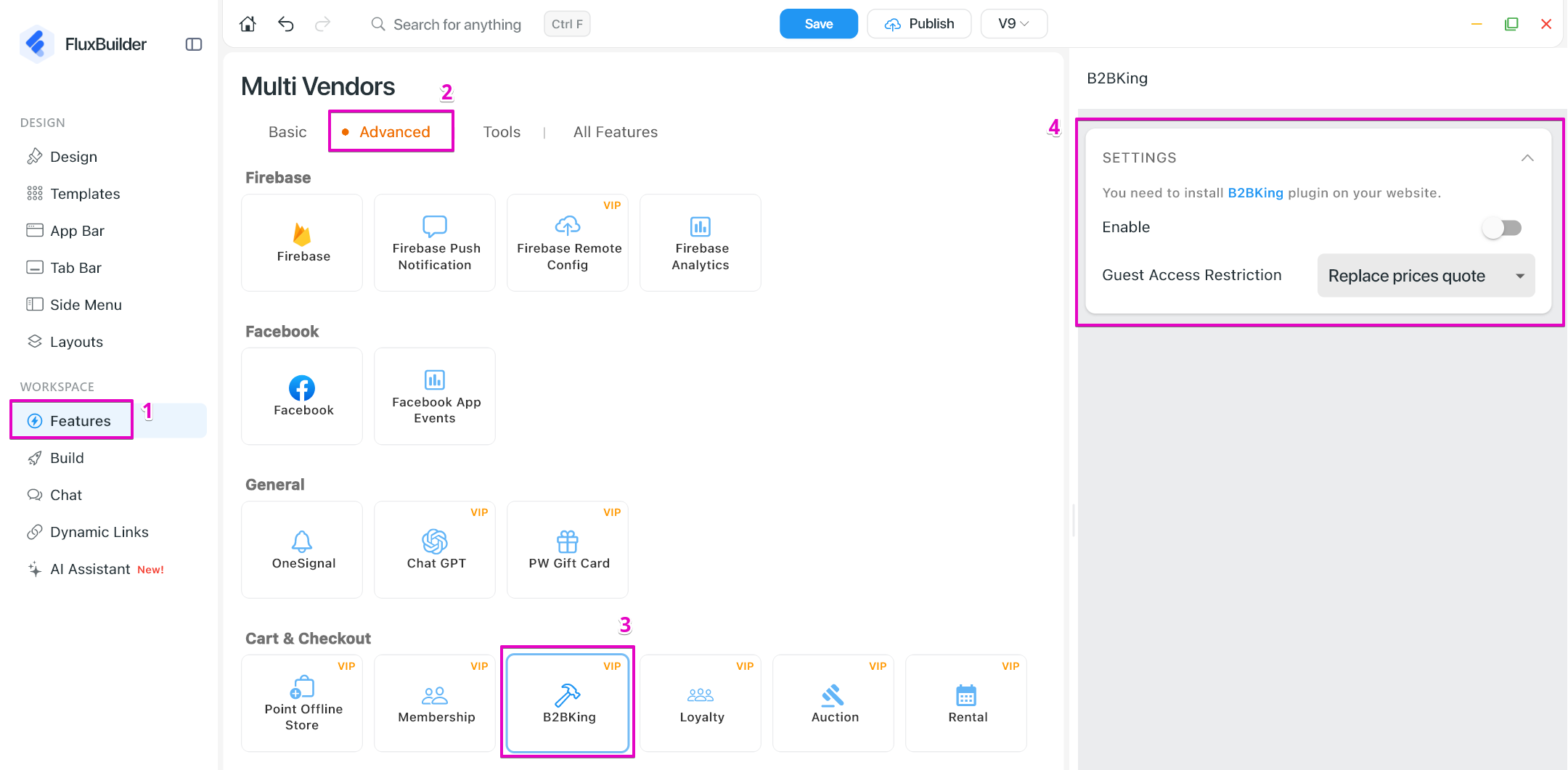Click the Publish button

(919, 24)
